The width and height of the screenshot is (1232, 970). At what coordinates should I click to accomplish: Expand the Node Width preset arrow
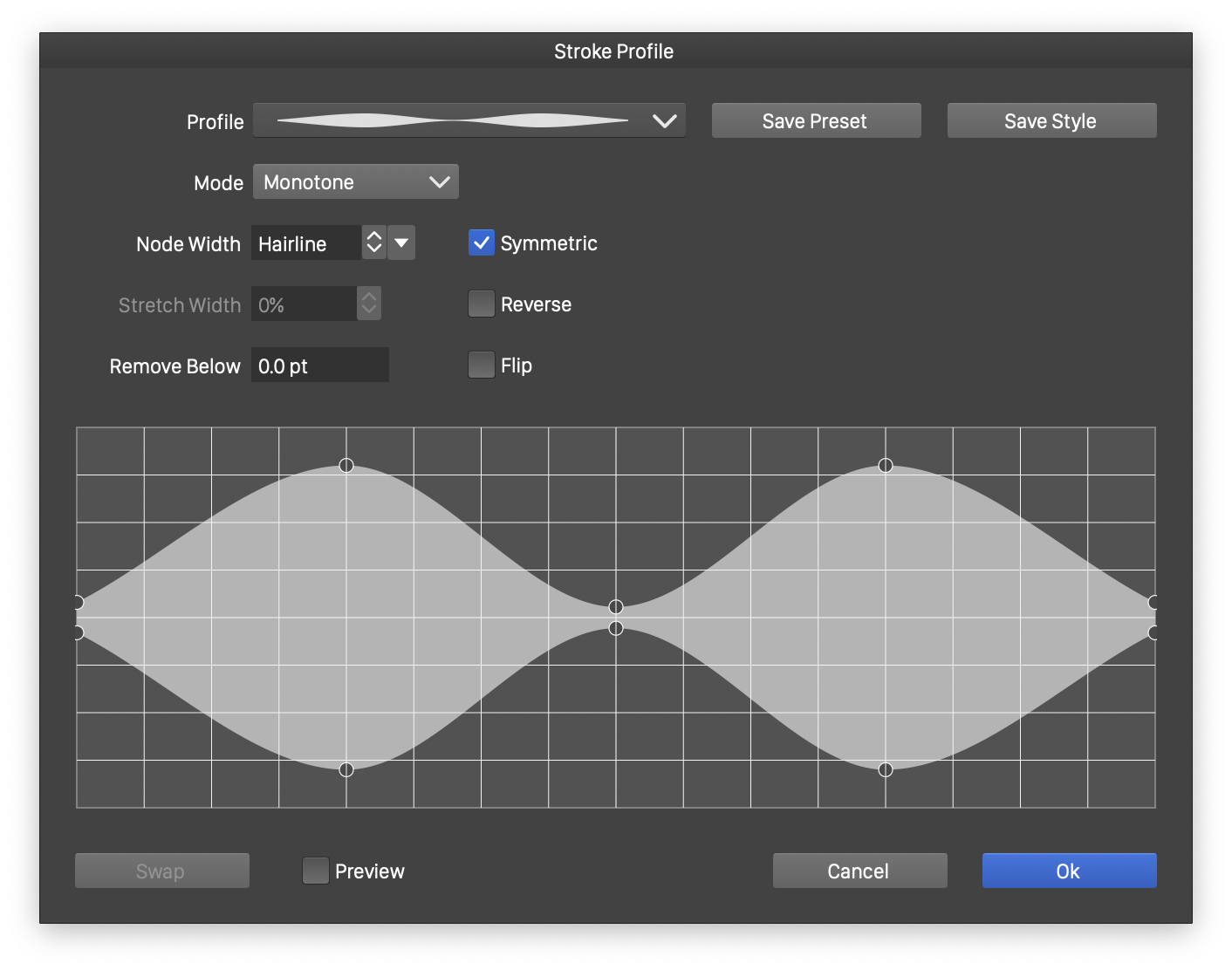click(401, 243)
